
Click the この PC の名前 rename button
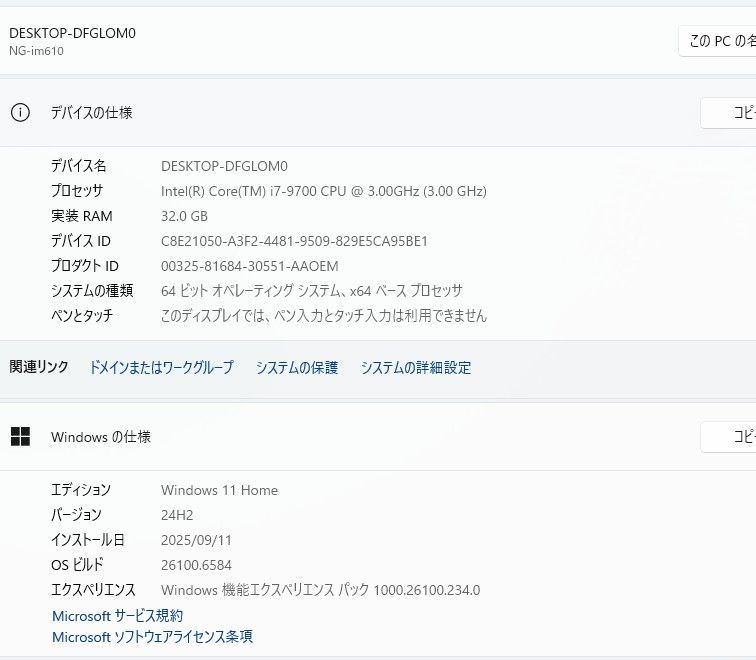click(717, 41)
